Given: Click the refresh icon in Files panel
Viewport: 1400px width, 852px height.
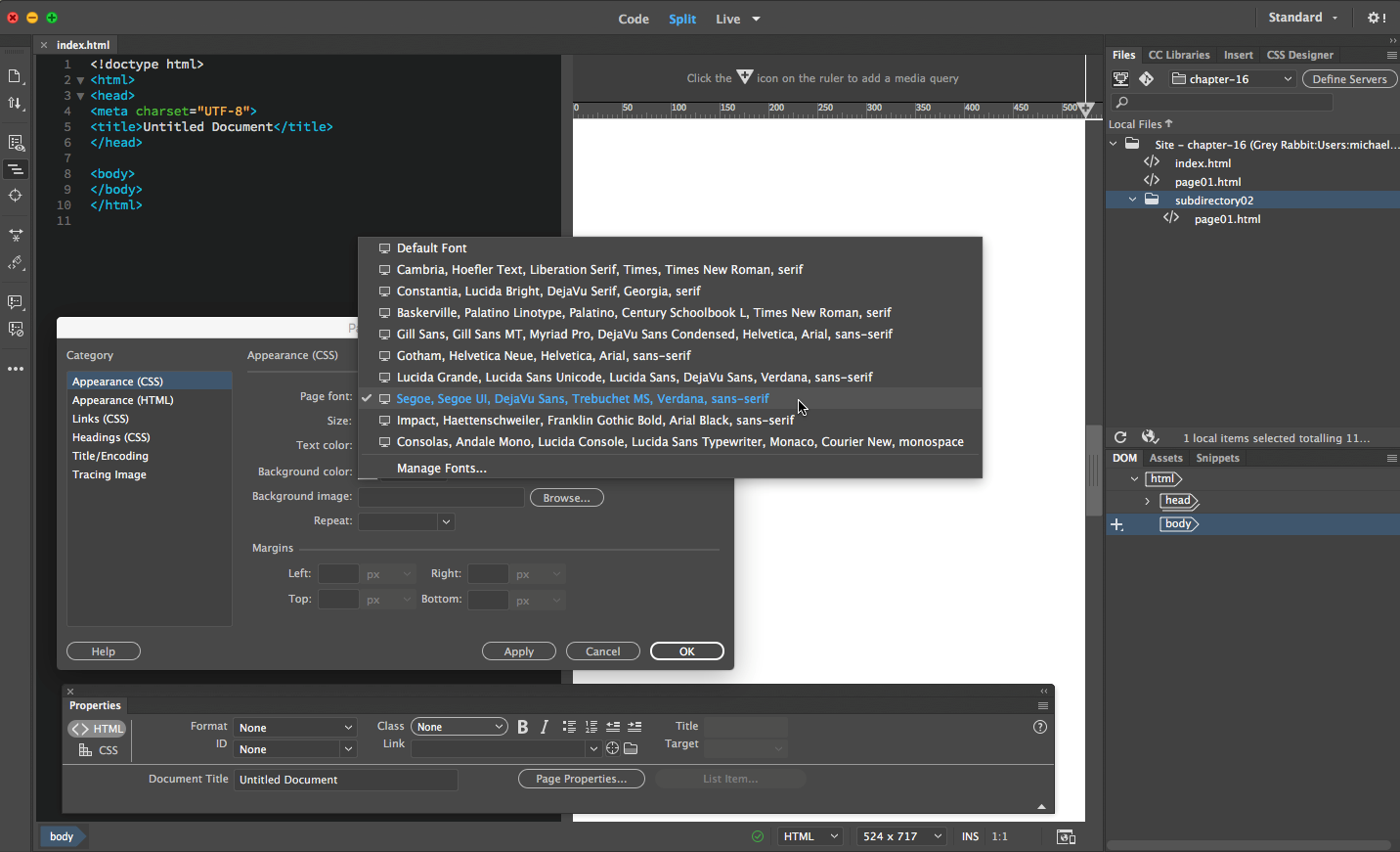Looking at the screenshot, I should pyautogui.click(x=1120, y=438).
